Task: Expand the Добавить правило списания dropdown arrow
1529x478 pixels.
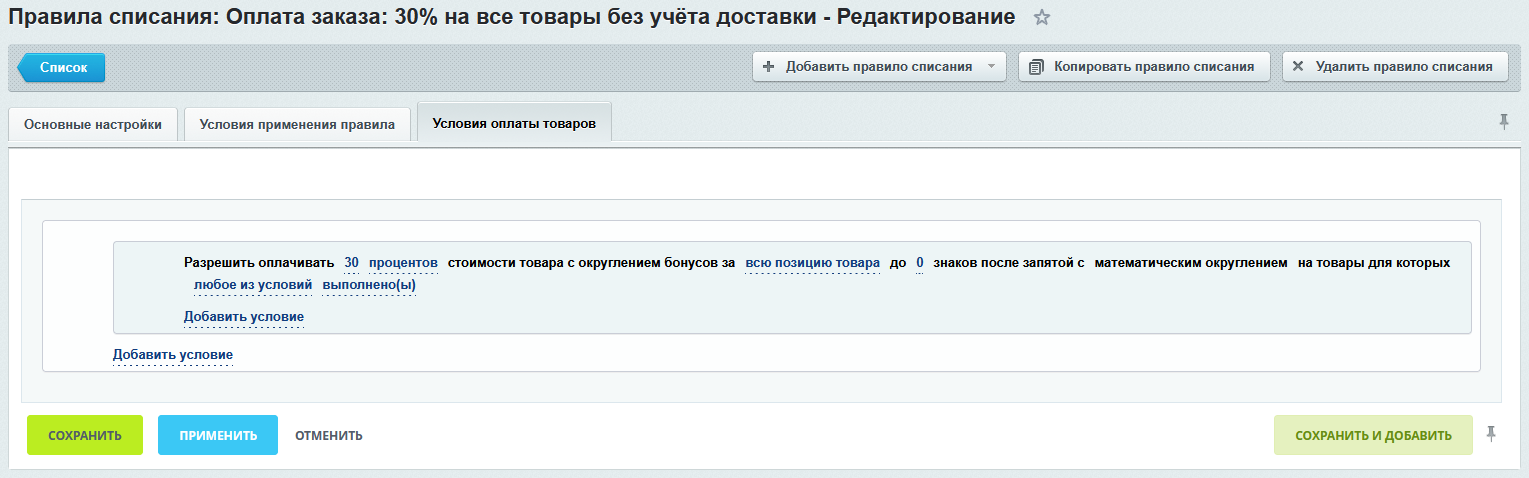Action: [990, 67]
